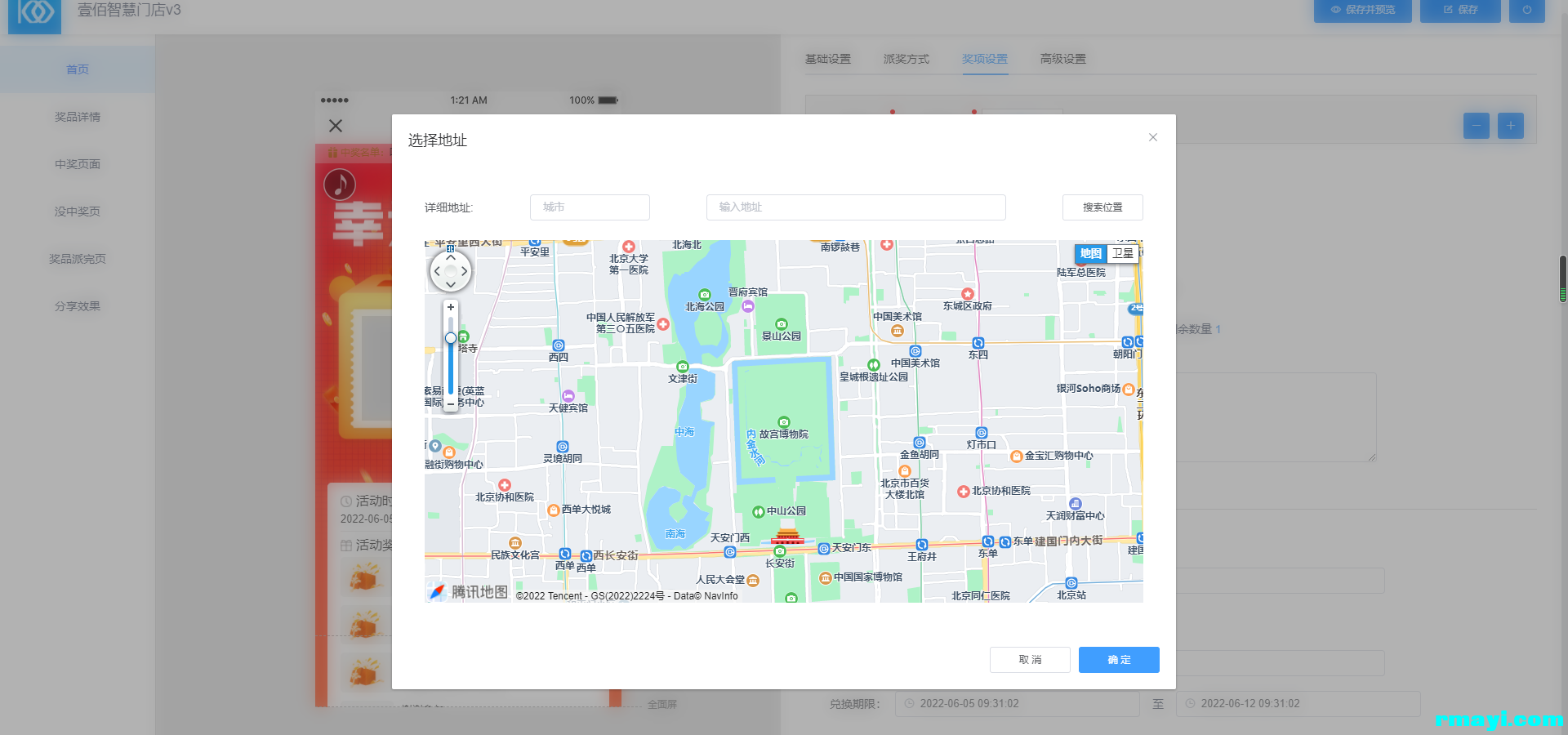Open the 高级设置 tab

point(1063,59)
